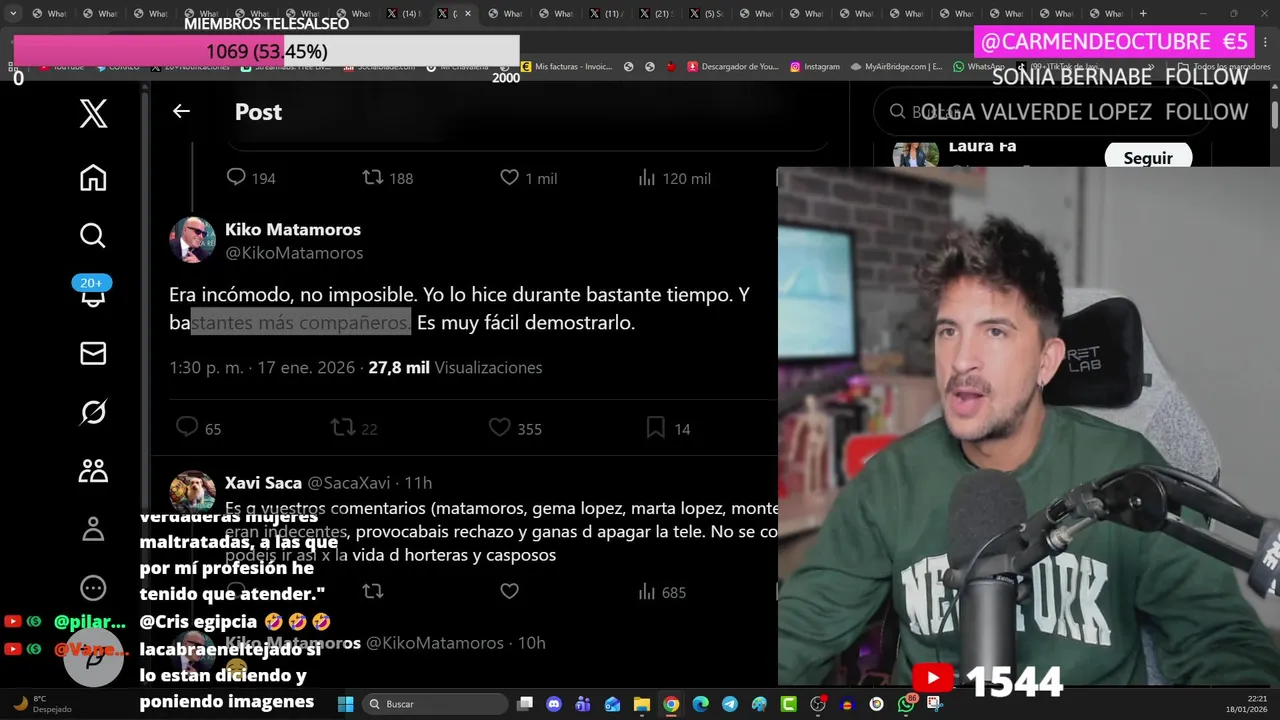Viewport: 1280px width, 720px height.
Task: Open the Instagram bookmark
Action: [815, 67]
